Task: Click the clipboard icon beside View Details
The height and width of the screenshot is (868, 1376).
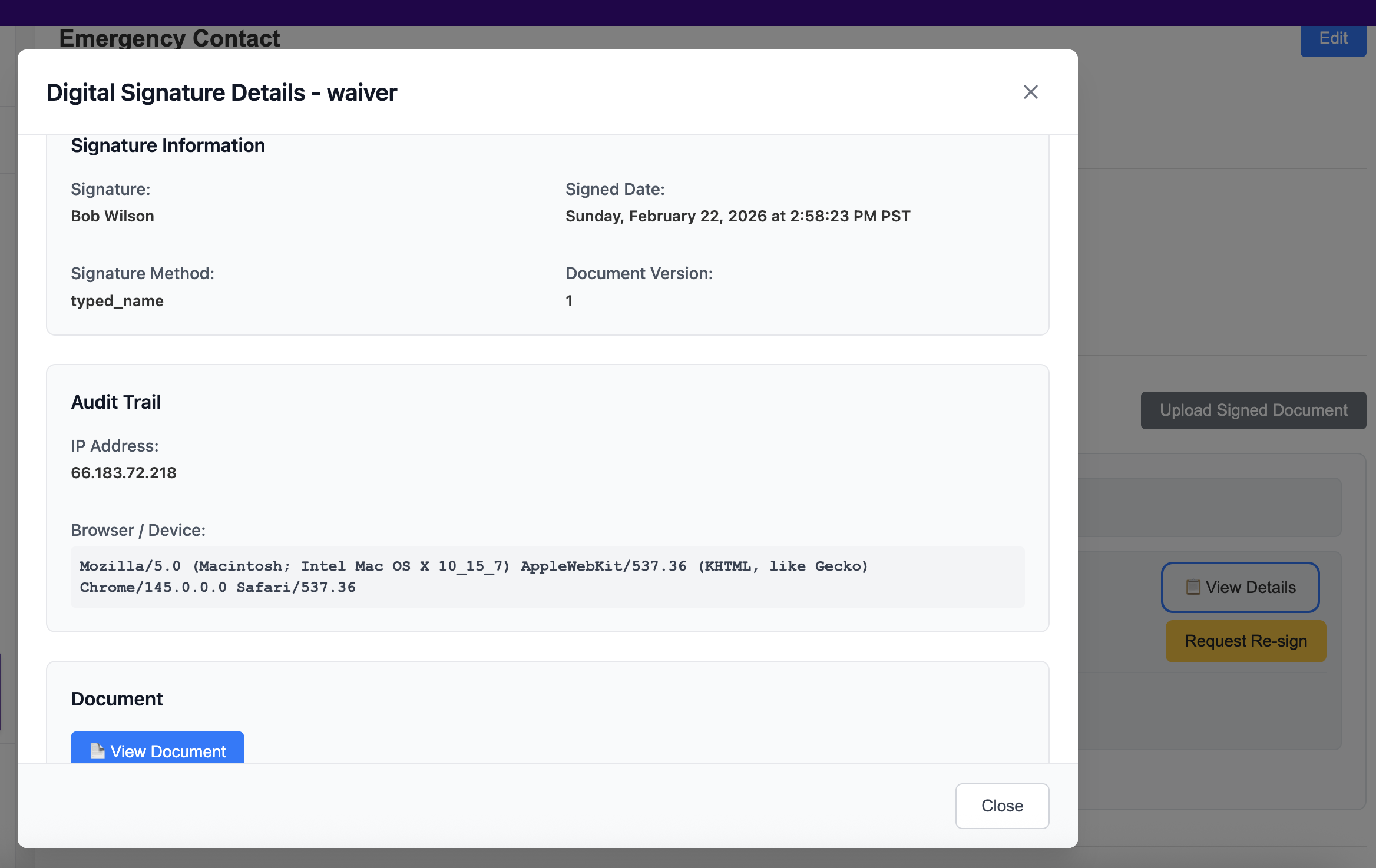Action: 1193,587
